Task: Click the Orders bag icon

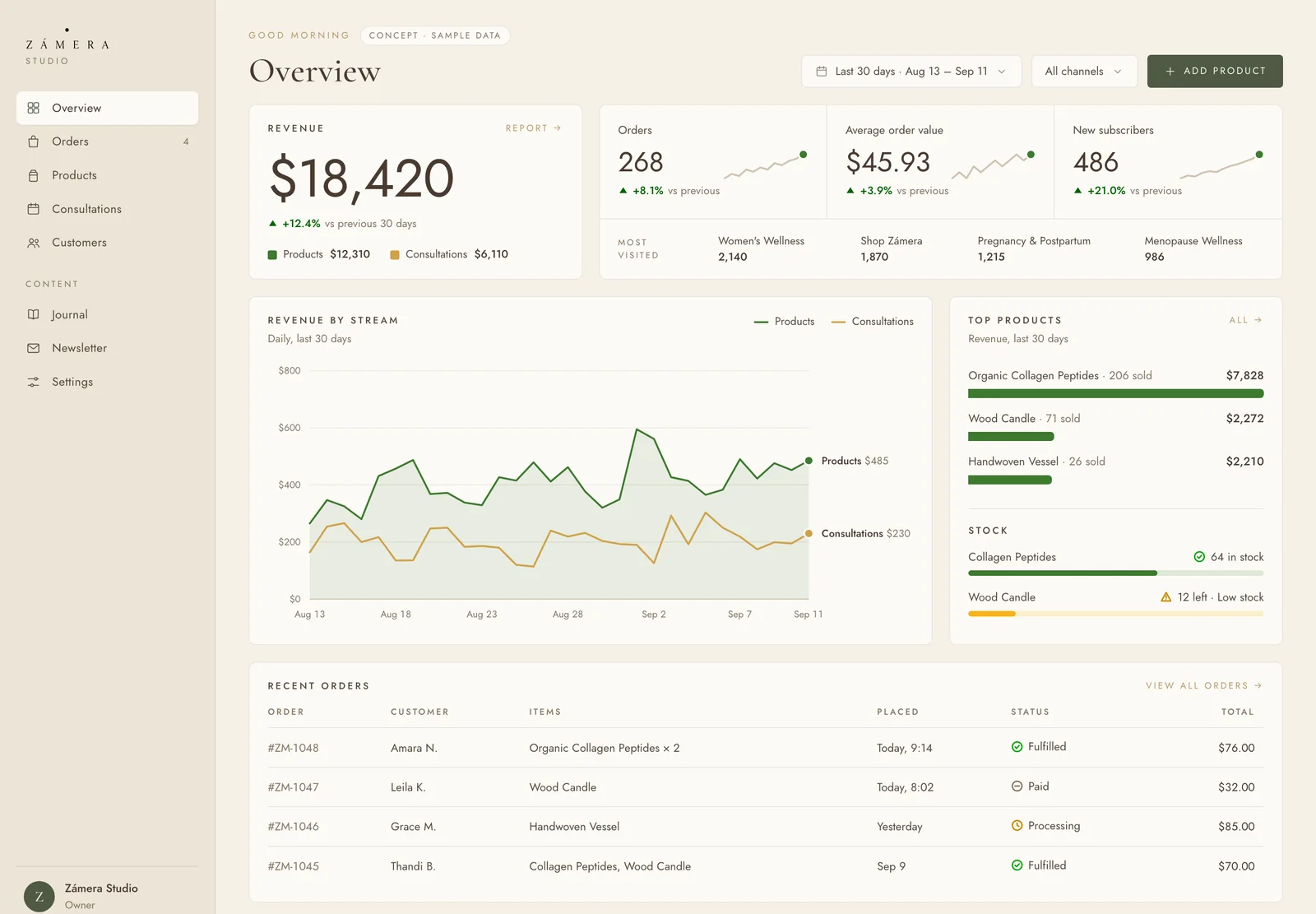Action: click(x=34, y=142)
